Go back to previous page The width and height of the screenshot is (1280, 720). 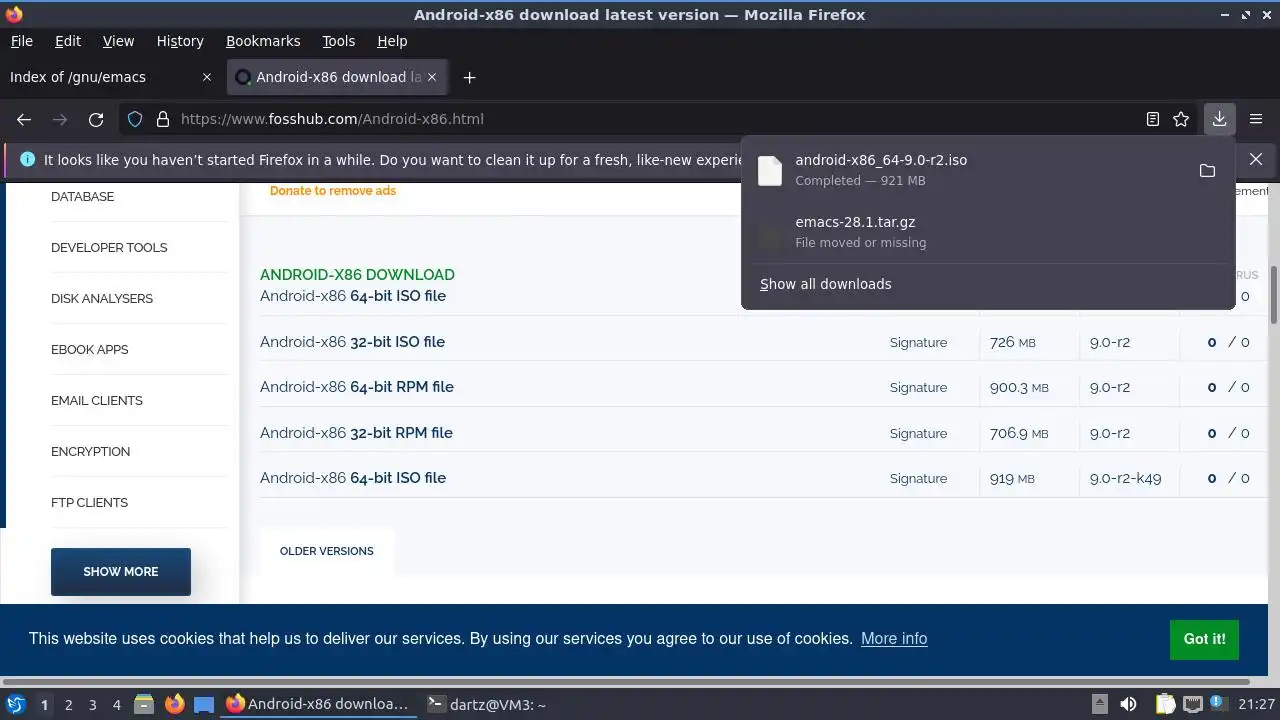click(24, 119)
